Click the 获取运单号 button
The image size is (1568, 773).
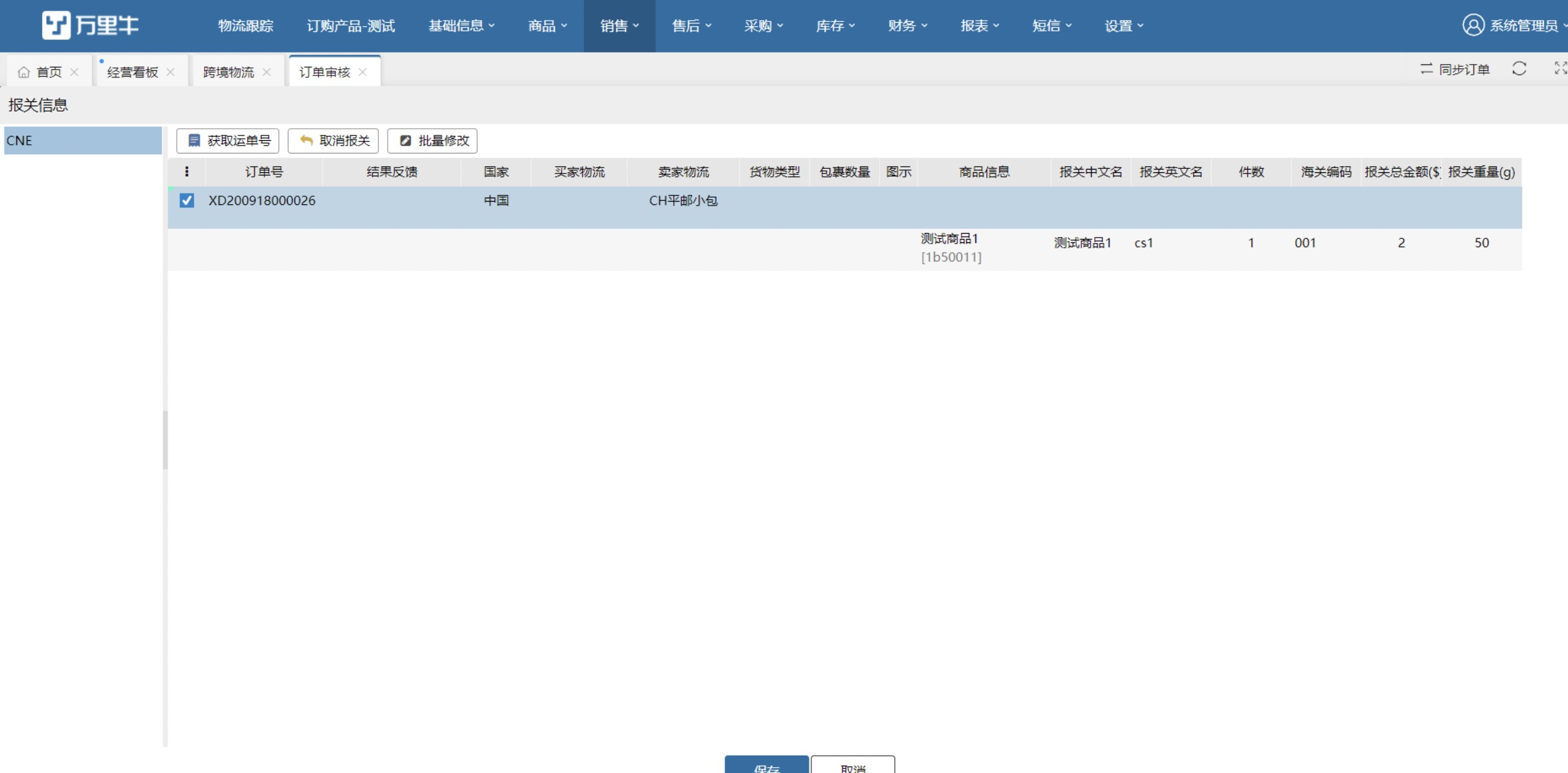[228, 141]
